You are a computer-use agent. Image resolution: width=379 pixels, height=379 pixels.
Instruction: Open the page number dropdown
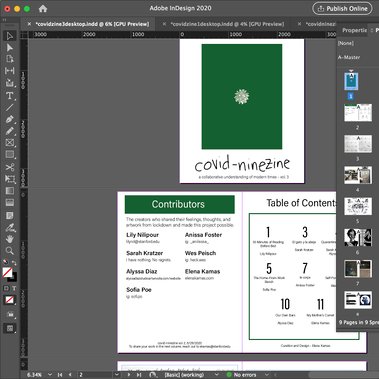coord(117,375)
